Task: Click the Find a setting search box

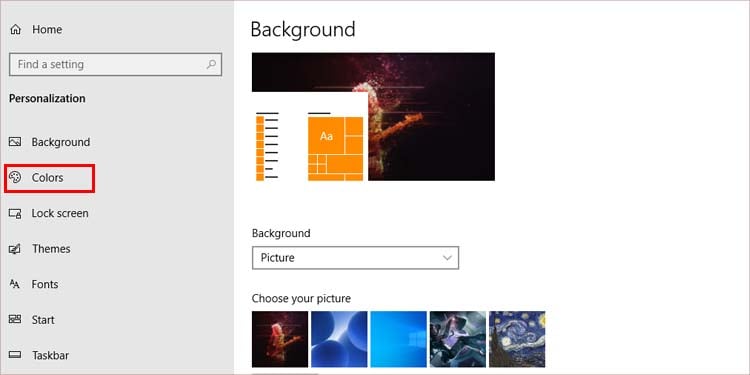Action: [115, 65]
